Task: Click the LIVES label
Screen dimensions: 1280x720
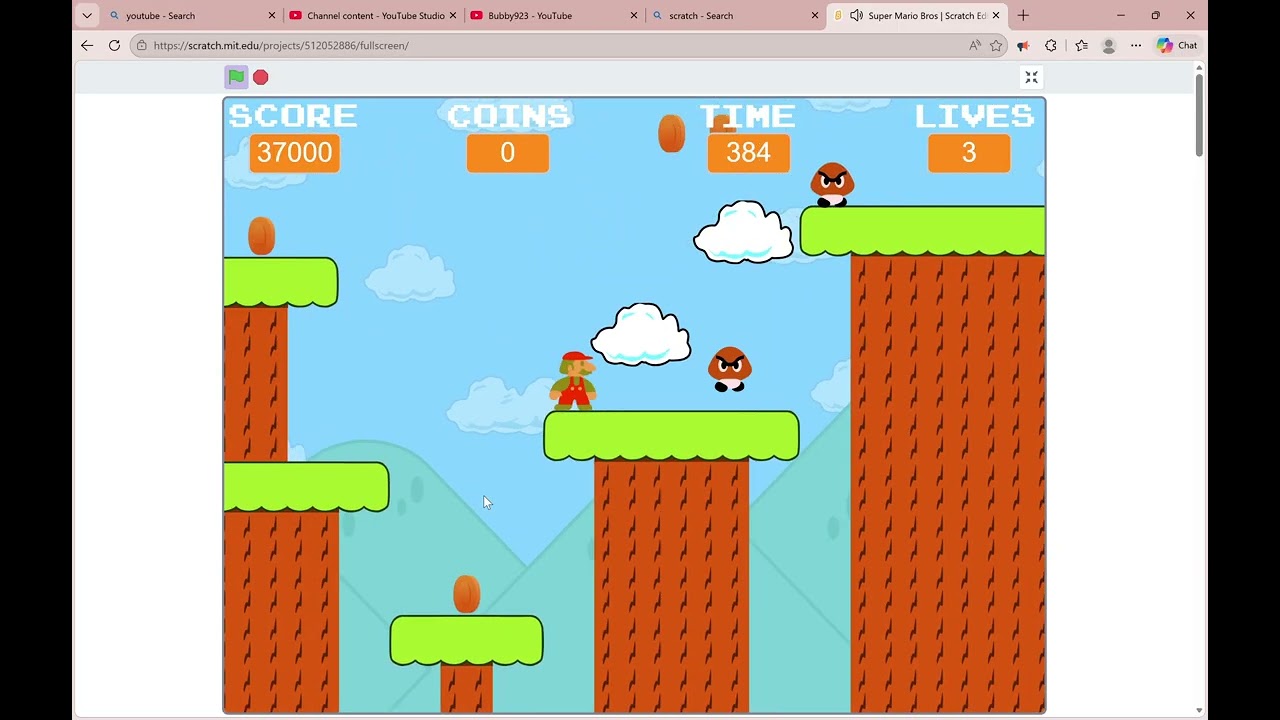Action: tap(974, 115)
